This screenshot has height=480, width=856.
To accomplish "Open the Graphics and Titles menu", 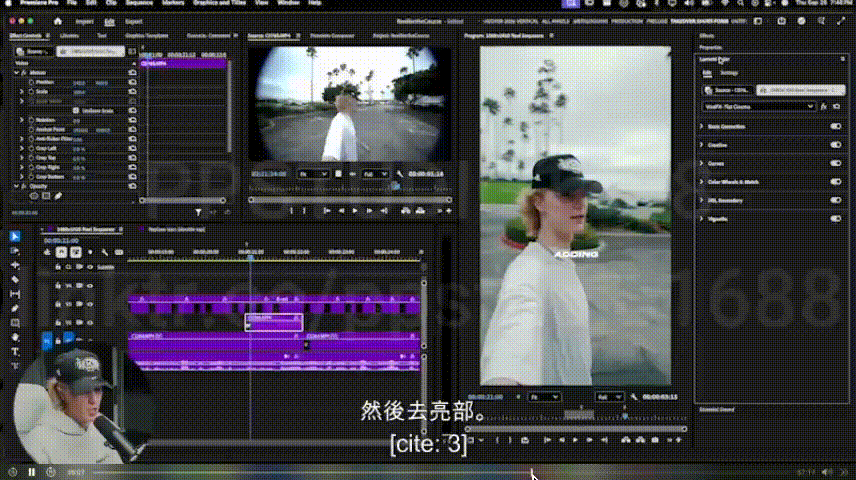I will (x=219, y=3).
